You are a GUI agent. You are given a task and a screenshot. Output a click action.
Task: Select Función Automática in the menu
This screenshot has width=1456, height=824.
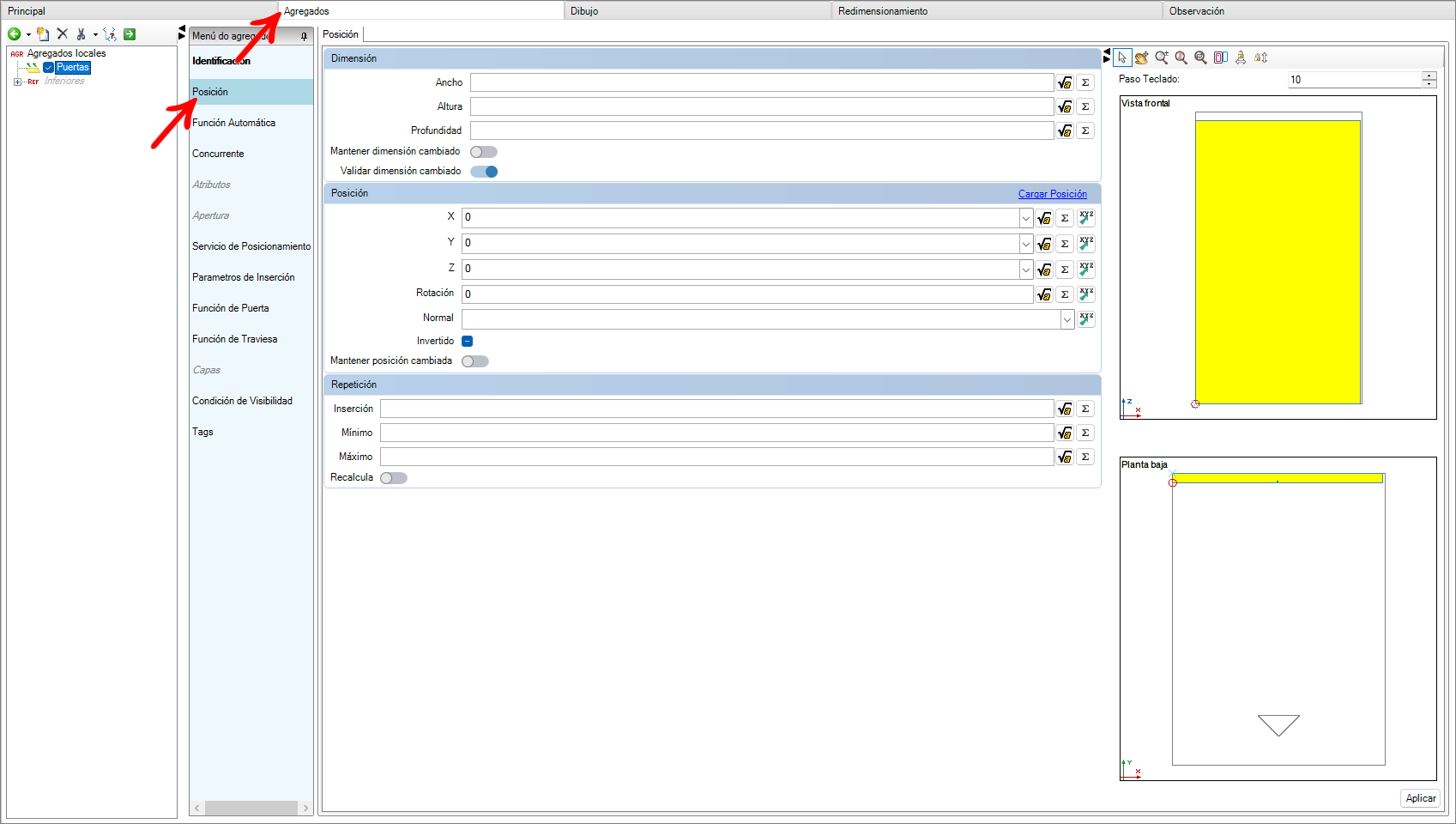251,123
